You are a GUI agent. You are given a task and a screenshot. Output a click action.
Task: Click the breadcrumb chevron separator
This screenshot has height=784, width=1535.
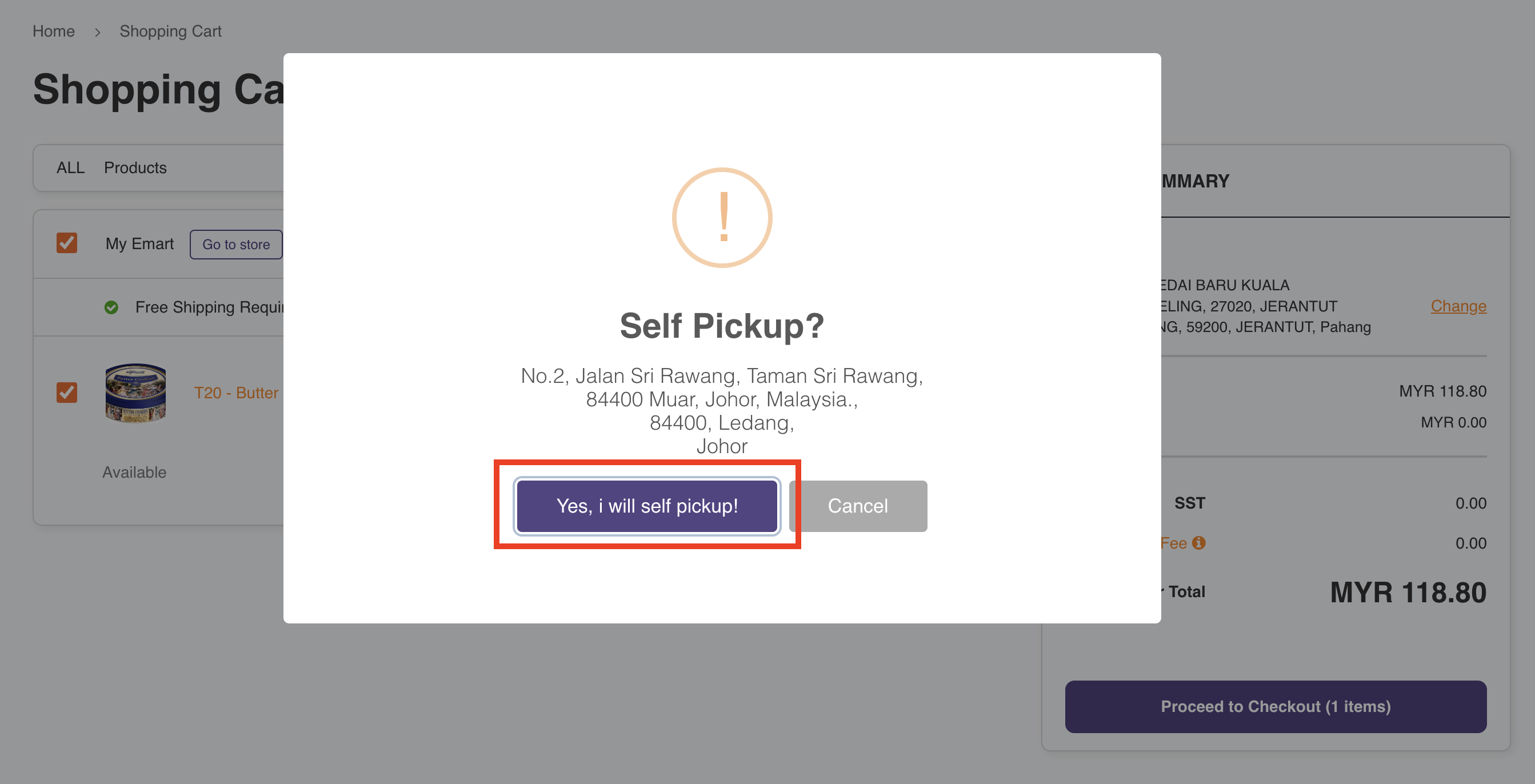tap(97, 31)
